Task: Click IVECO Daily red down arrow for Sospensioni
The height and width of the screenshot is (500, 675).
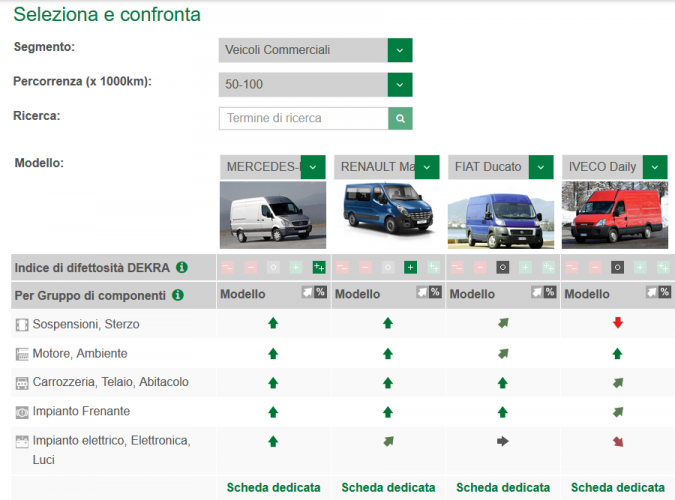Action: (617, 323)
